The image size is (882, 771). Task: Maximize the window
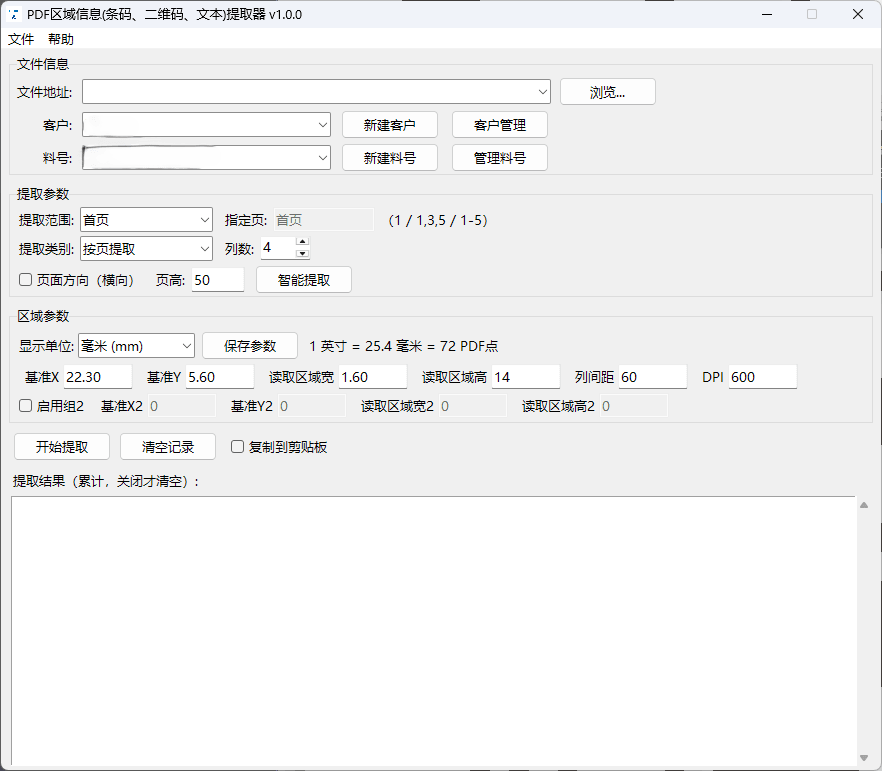point(812,14)
